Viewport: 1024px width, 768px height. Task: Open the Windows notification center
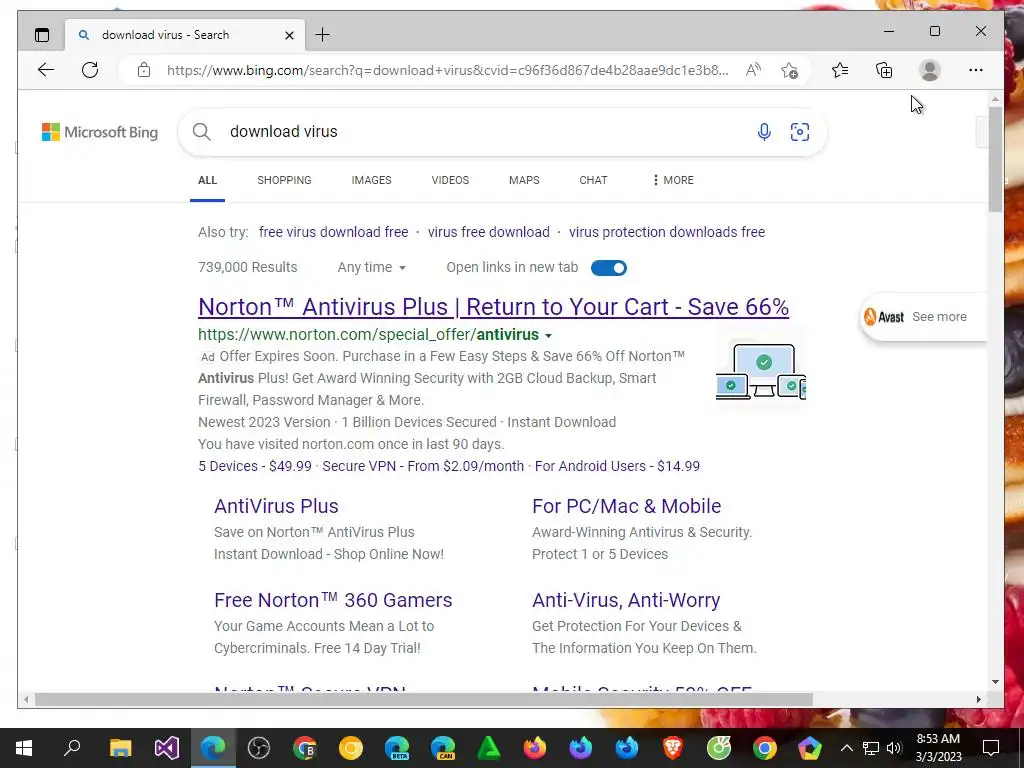coord(991,748)
